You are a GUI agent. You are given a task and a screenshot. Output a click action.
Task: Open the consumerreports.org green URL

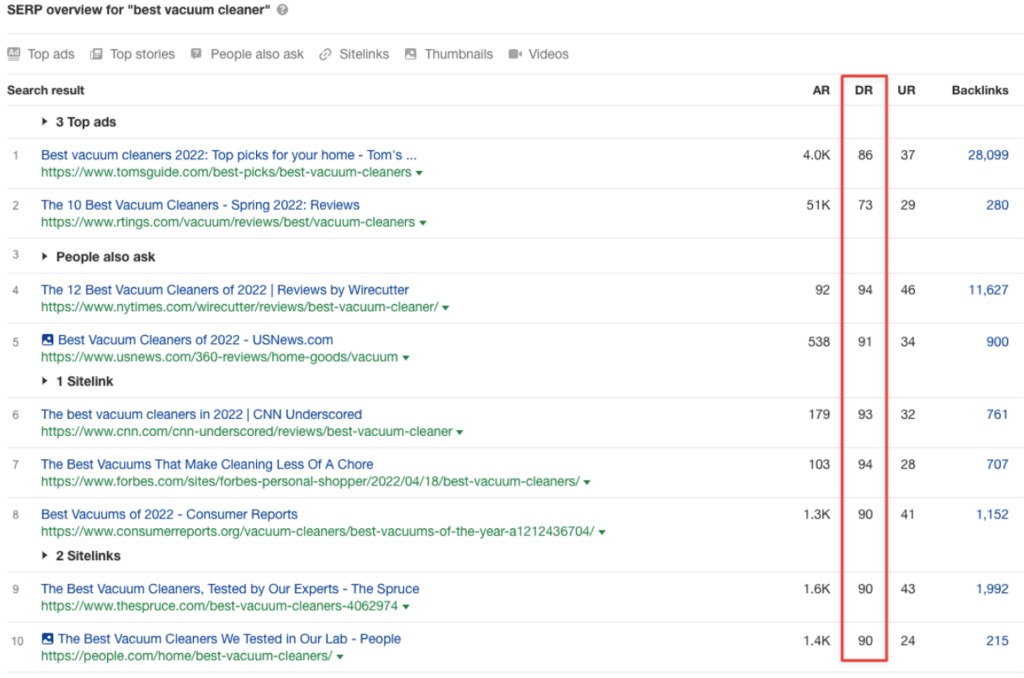point(318,532)
